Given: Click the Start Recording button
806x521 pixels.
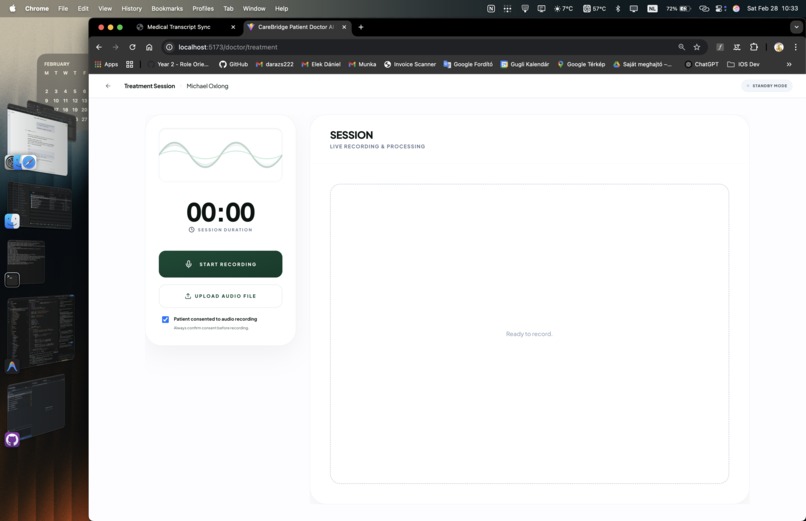Looking at the screenshot, I should (220, 264).
